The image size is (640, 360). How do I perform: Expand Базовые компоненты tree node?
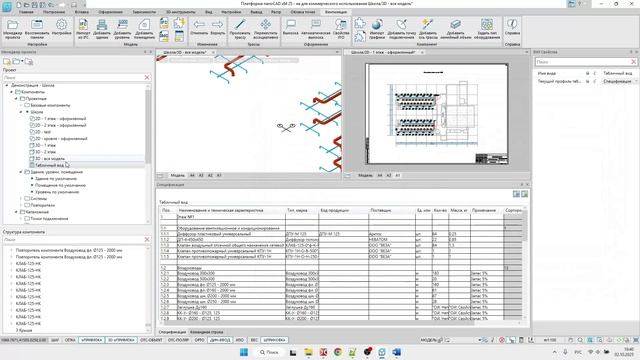click(21, 105)
